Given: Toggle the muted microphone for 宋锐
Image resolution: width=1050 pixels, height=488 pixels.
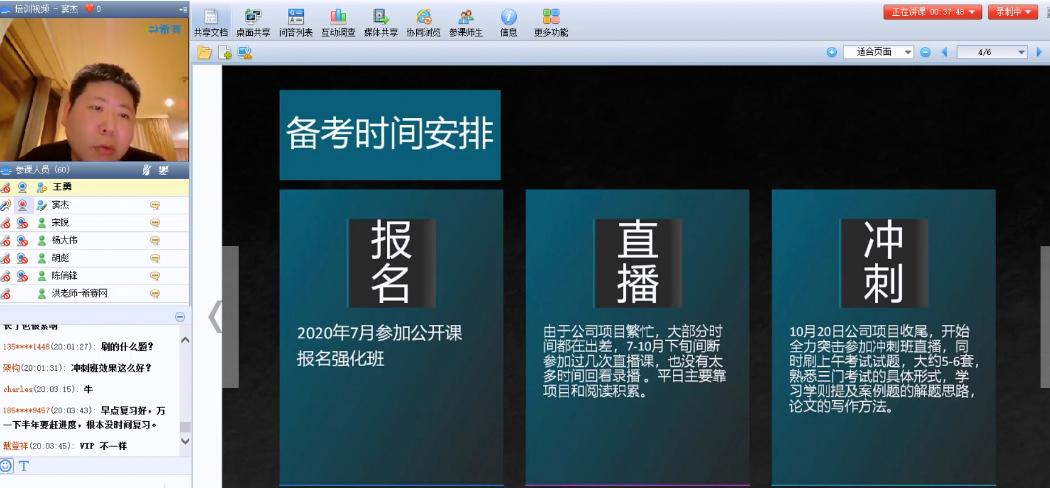Looking at the screenshot, I should (6, 223).
